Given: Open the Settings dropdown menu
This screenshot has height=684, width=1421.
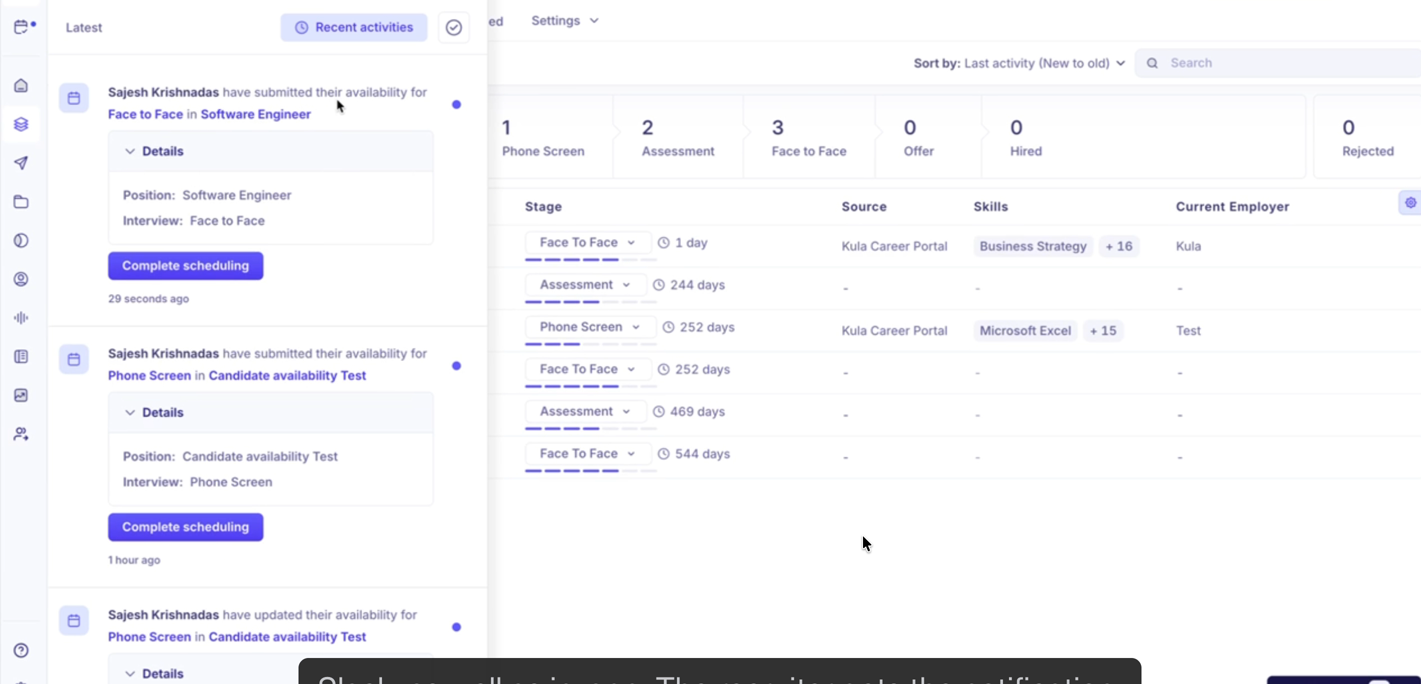Looking at the screenshot, I should (565, 20).
